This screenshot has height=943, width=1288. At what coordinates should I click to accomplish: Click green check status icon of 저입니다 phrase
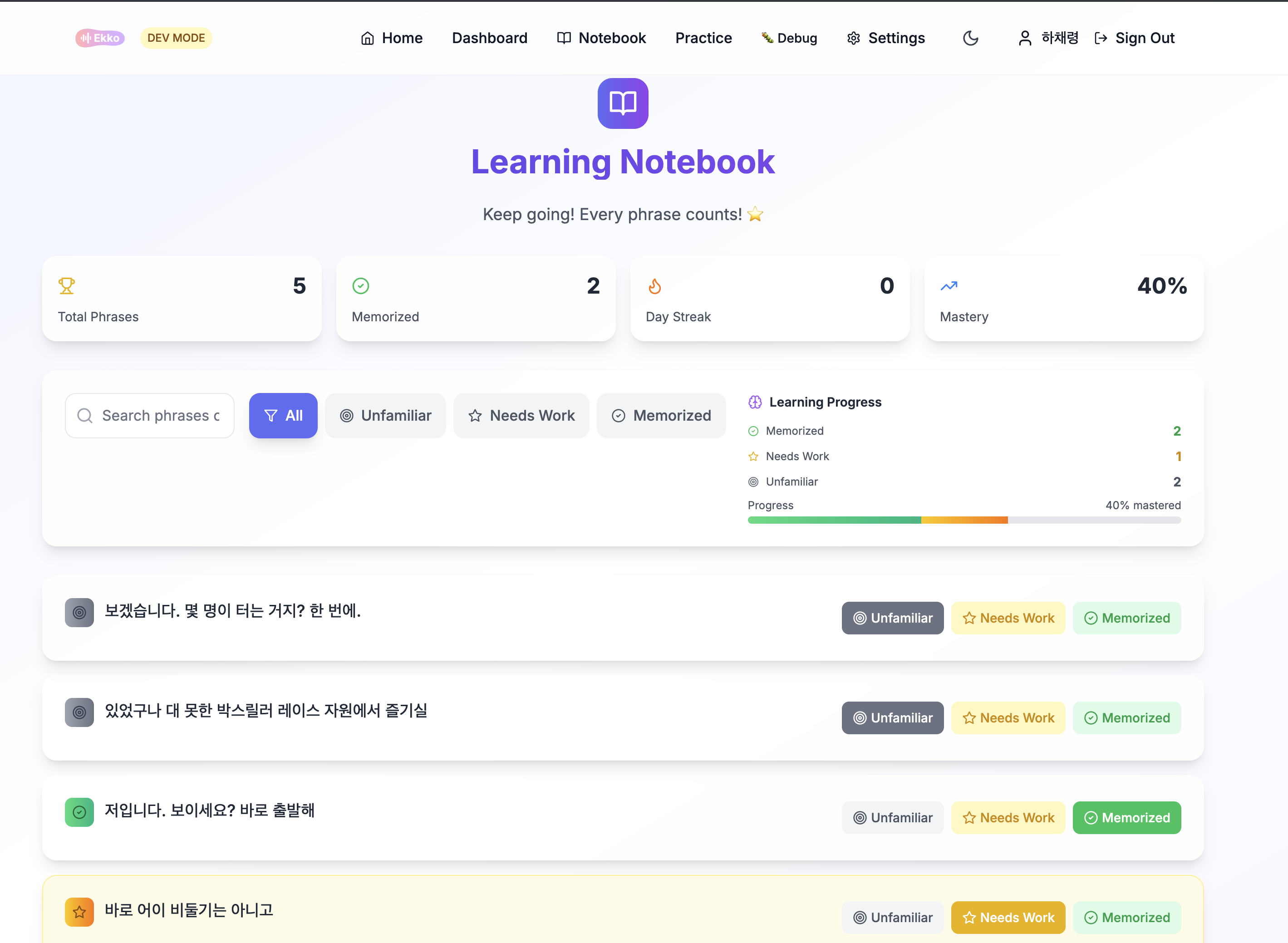[x=79, y=812]
